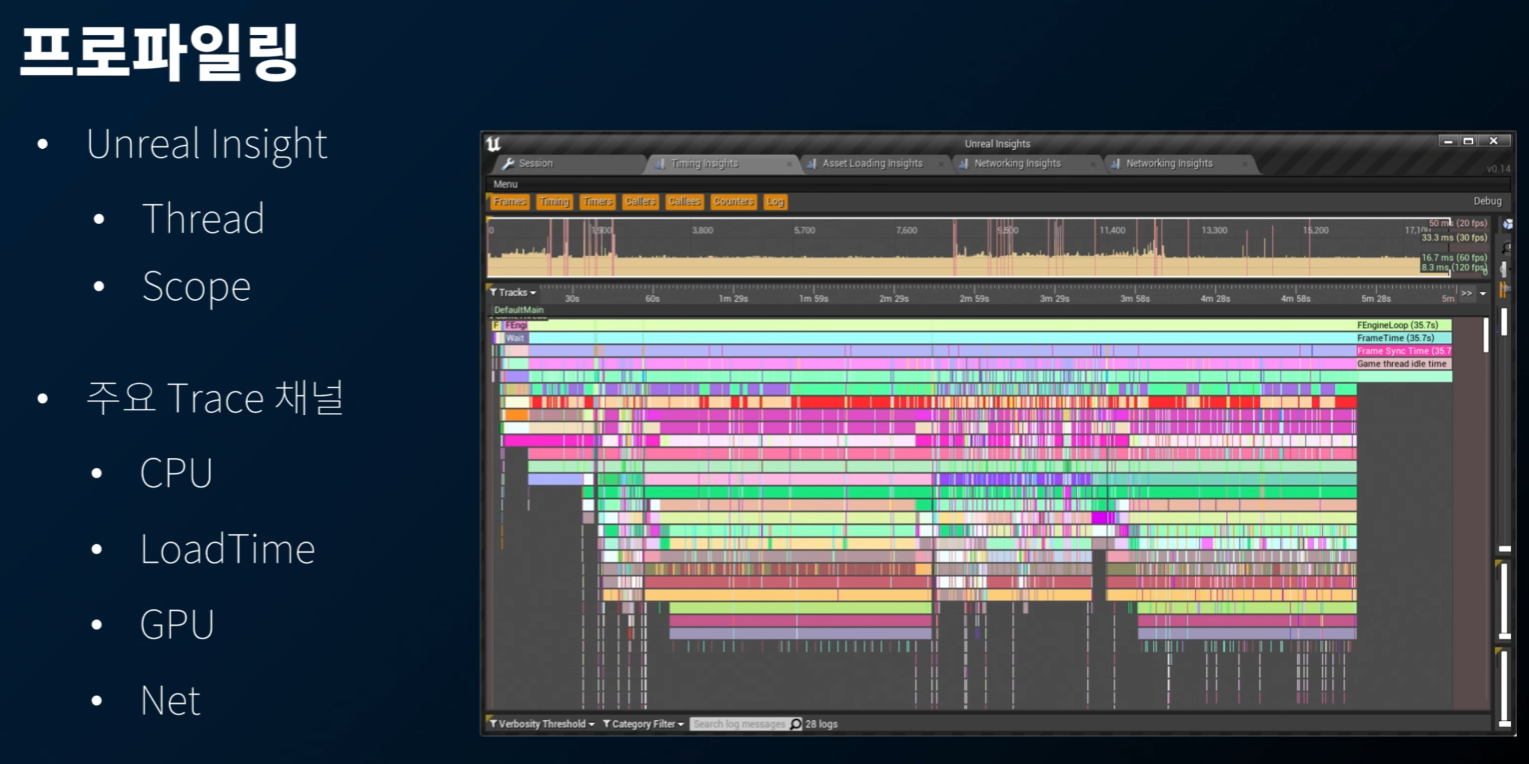
Task: Click the filter icon beside Category Filter
Action: click(x=606, y=724)
